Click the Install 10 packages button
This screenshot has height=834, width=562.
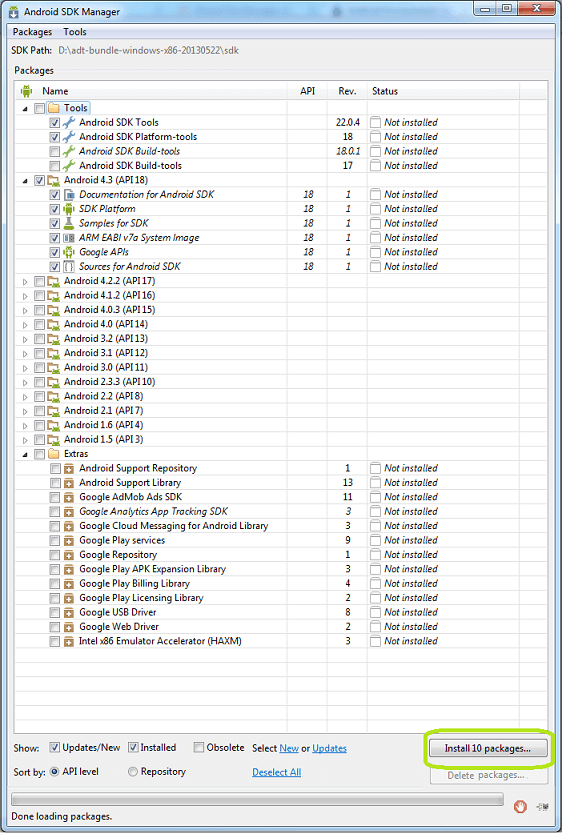[x=488, y=748]
